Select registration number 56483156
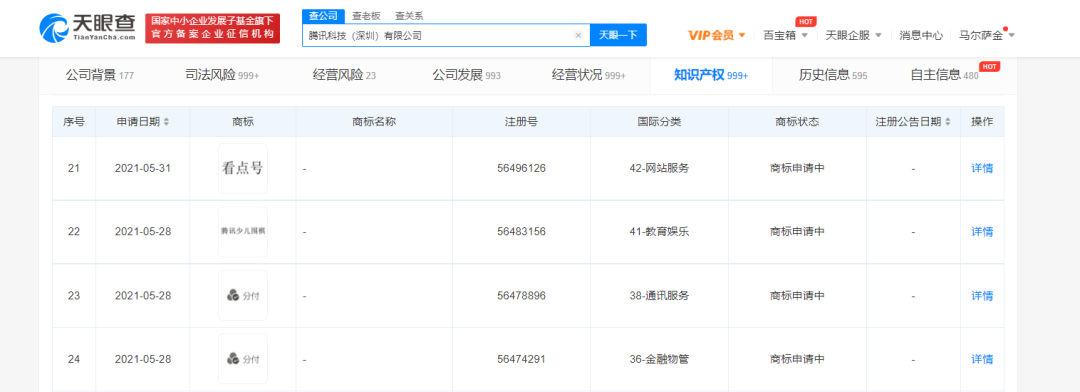This screenshot has height=392, width=1080. point(521,231)
